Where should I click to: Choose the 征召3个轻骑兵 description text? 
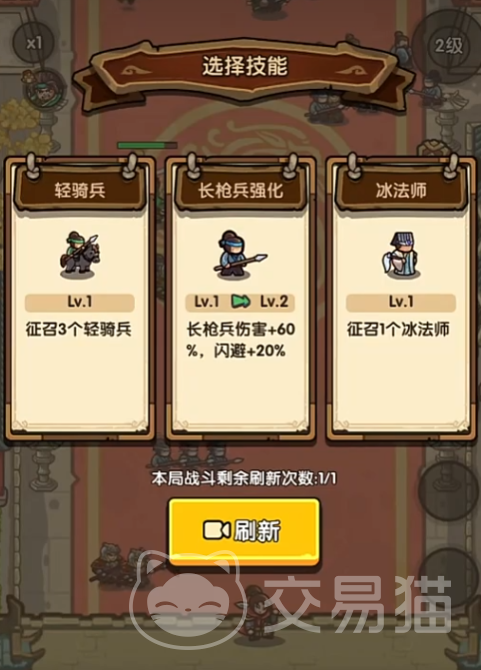point(79,329)
